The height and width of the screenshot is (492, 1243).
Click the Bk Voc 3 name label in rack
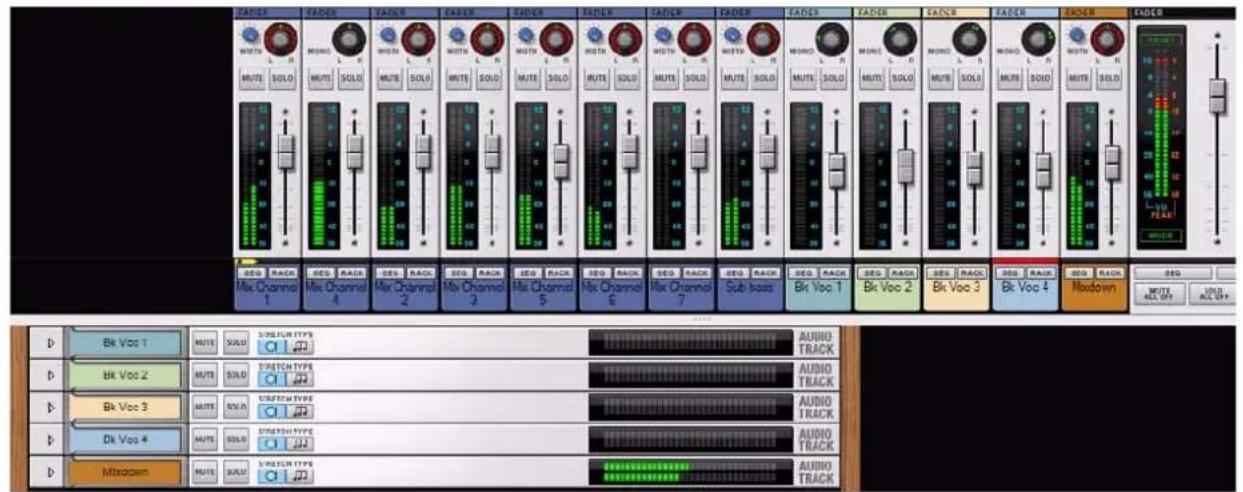(x=125, y=407)
